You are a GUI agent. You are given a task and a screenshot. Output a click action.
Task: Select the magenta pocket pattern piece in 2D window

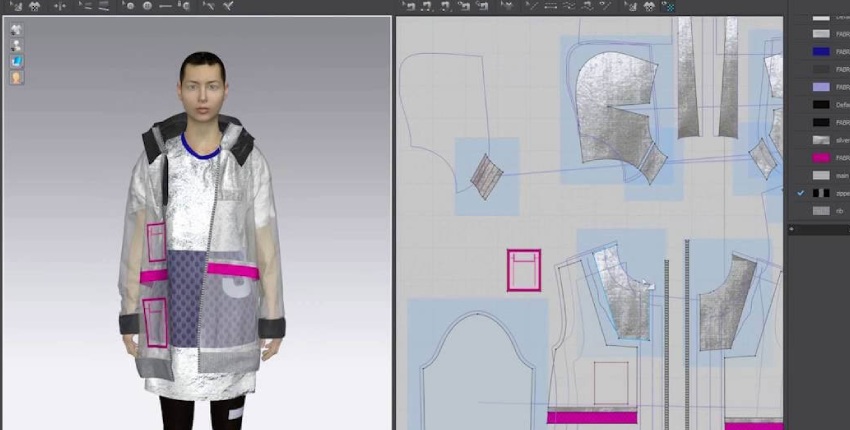point(524,271)
